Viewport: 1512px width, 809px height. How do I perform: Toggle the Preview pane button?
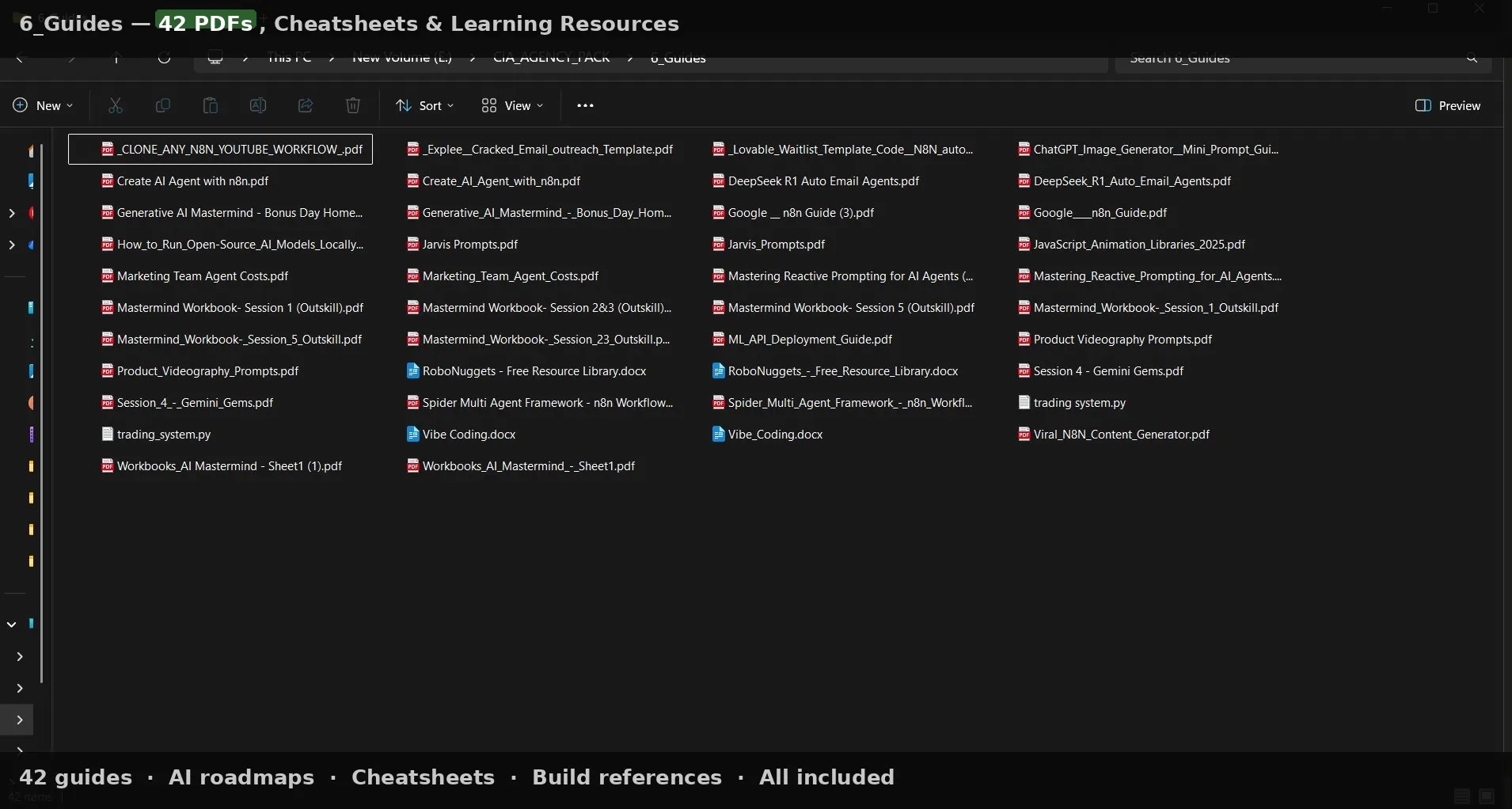pos(1448,105)
